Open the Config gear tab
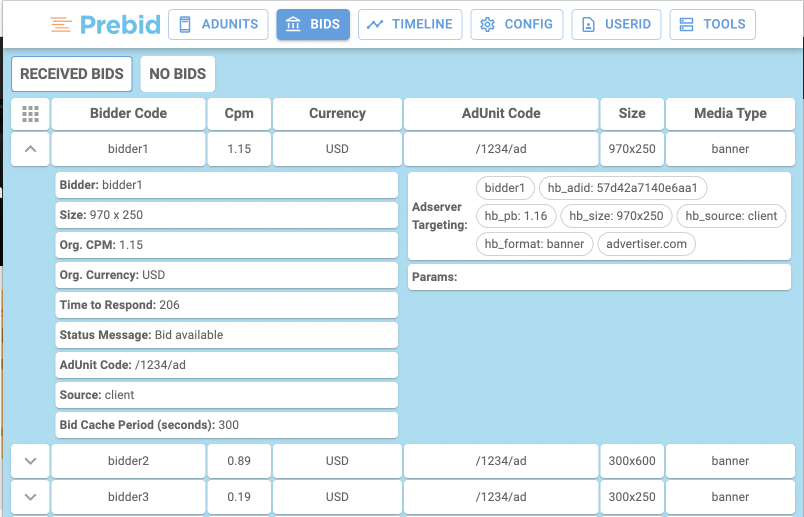Image resolution: width=804 pixels, height=517 pixels. click(517, 25)
